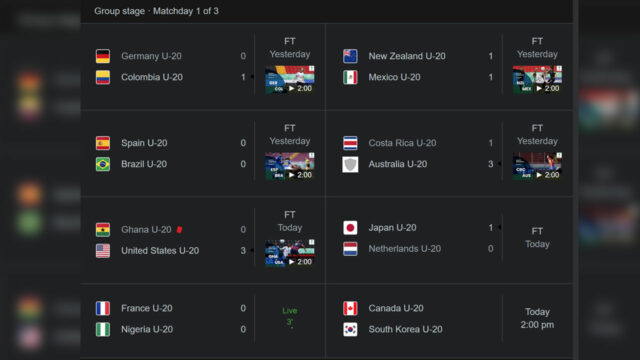Open the Netherlands U-20 team link

(x=404, y=249)
